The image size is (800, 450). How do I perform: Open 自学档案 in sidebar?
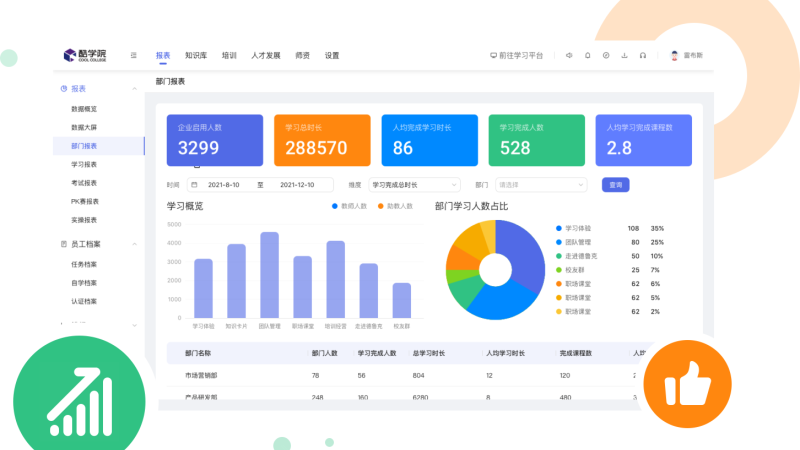pos(84,283)
